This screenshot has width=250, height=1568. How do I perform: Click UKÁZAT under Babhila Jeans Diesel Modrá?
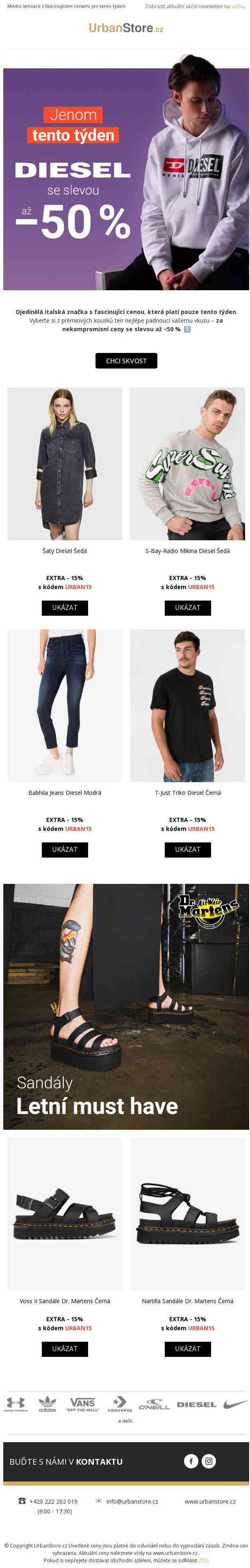64,849
